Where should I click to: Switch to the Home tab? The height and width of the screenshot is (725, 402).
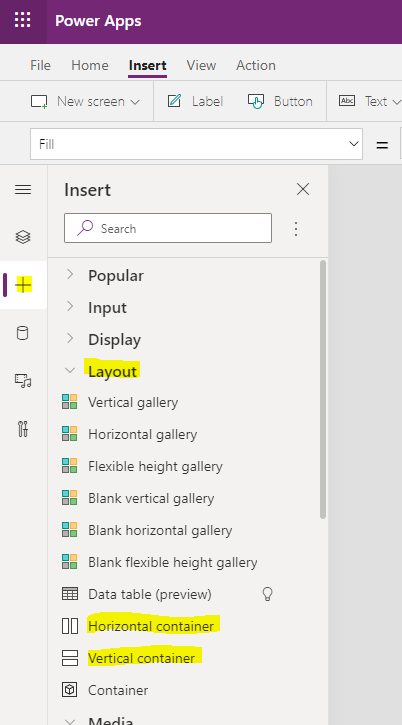pos(90,65)
